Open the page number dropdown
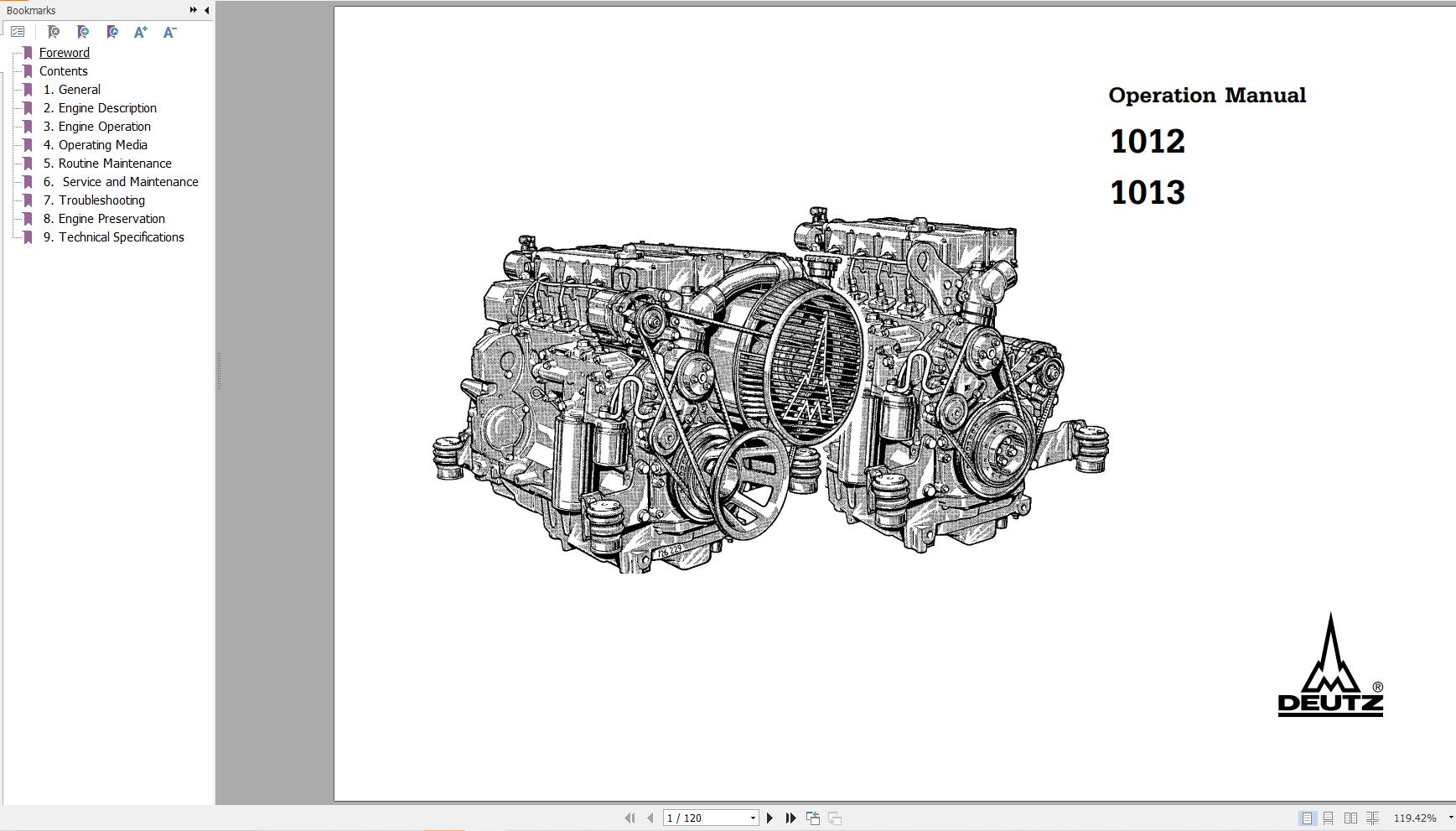 752,817
